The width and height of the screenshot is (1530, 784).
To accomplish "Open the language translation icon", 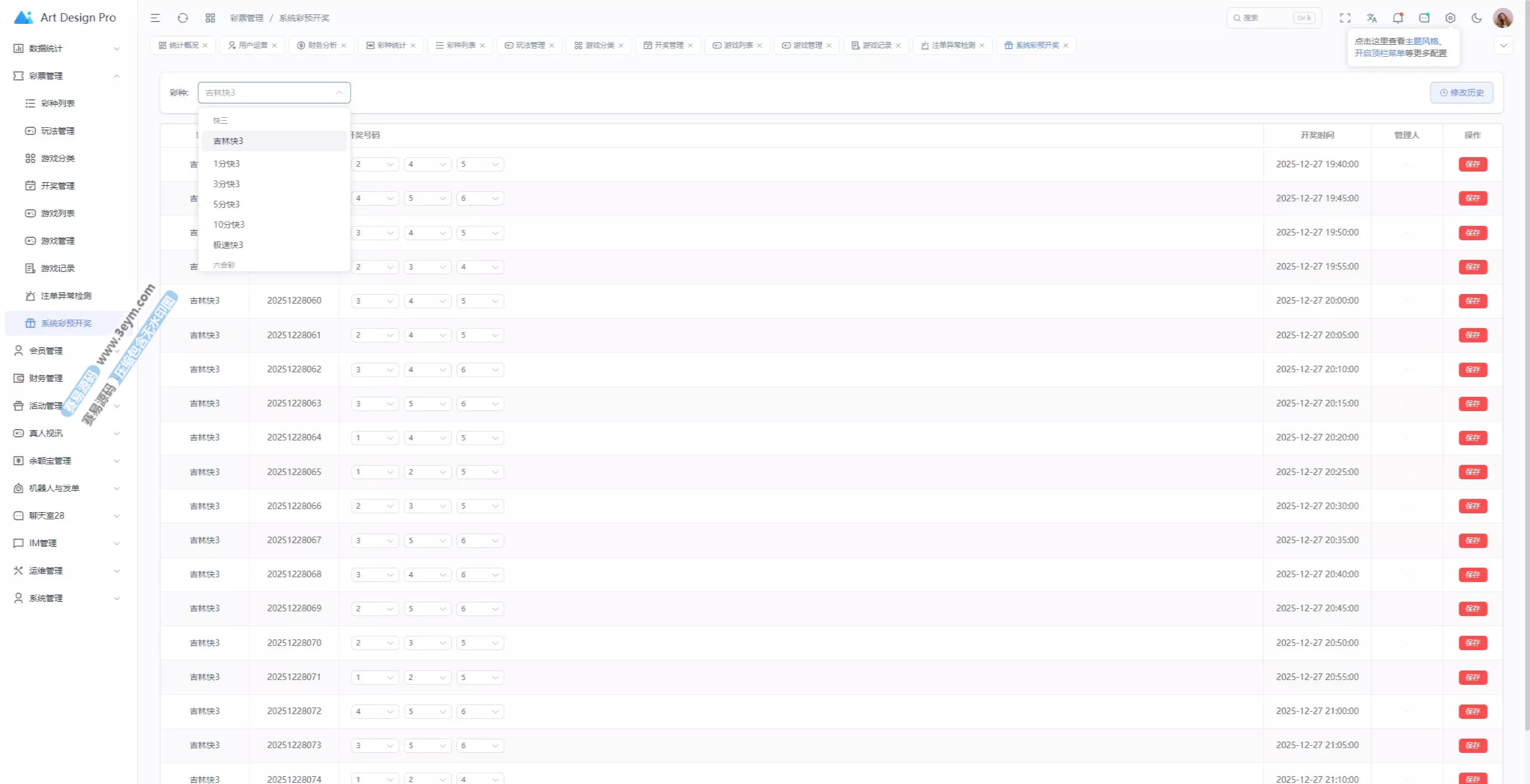I will tap(1372, 18).
